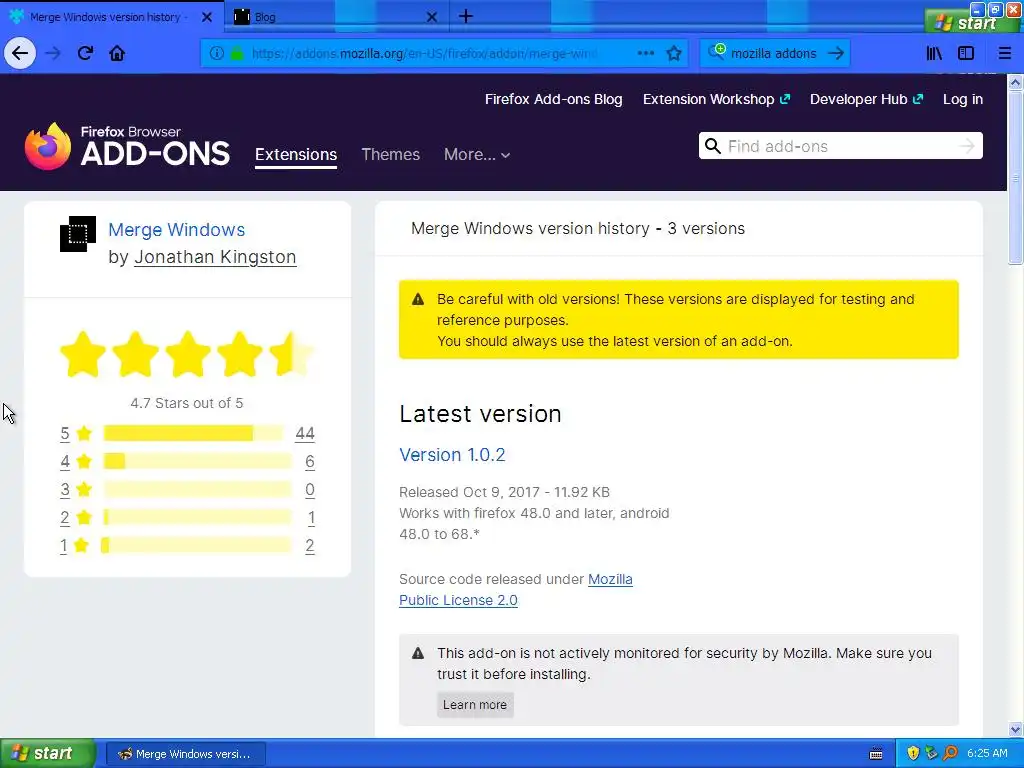The height and width of the screenshot is (768, 1024).
Task: Click the security warning triangle icon
Action: tap(418, 653)
